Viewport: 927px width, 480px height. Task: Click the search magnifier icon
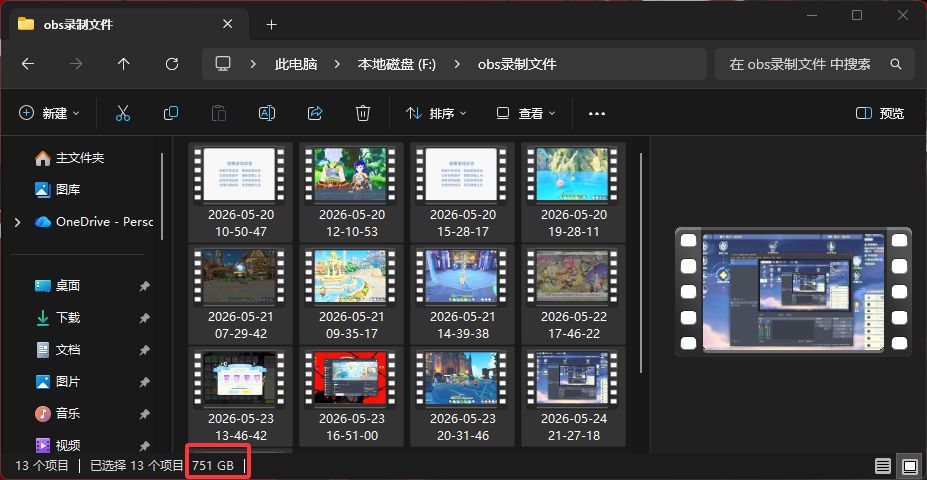(896, 64)
